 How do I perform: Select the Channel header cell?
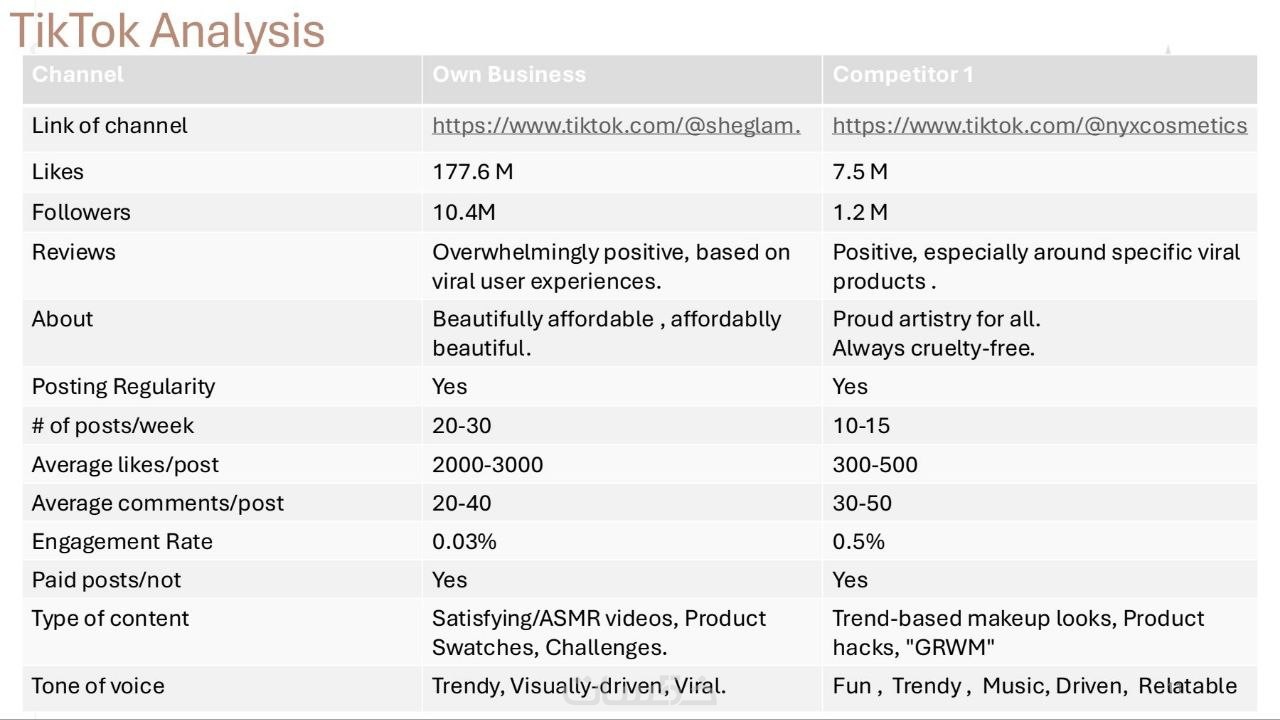click(x=78, y=75)
